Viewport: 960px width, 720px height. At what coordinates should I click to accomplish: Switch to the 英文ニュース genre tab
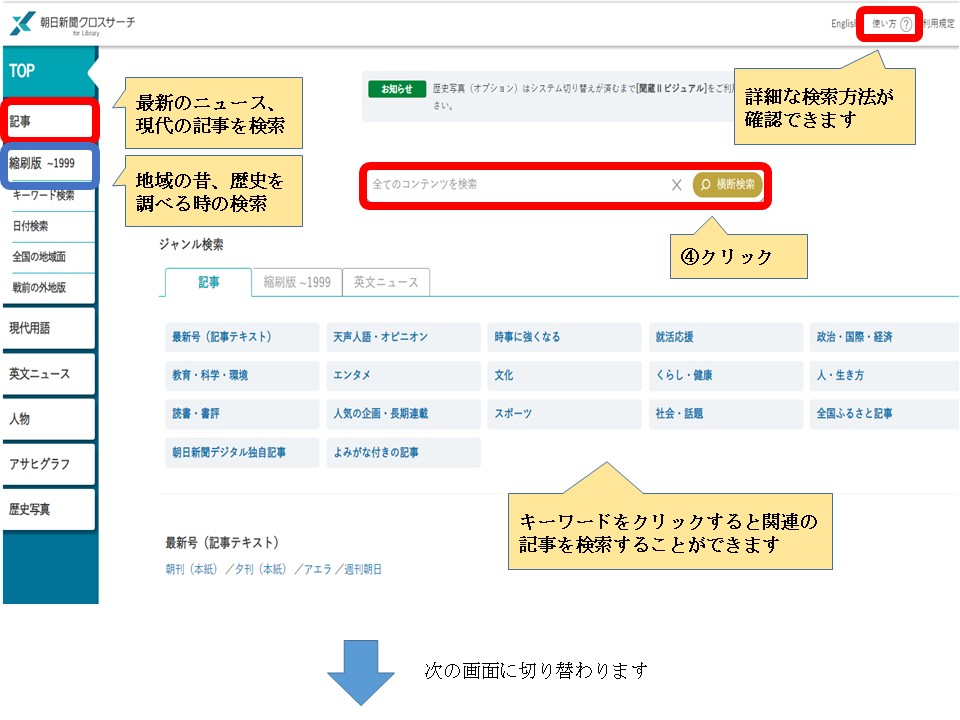click(386, 282)
